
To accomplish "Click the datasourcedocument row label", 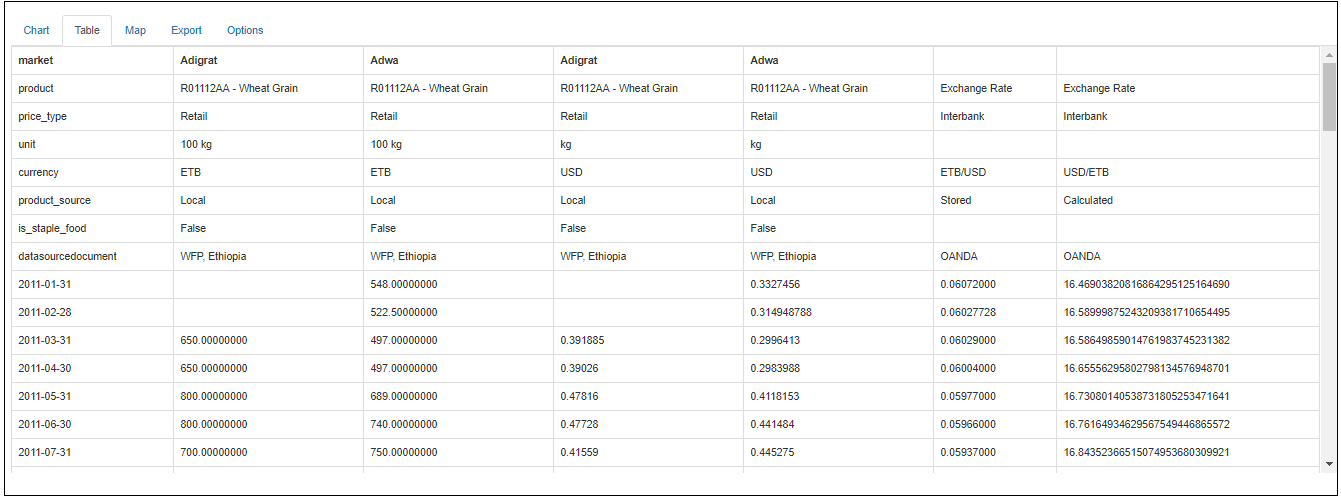I will click(67, 256).
